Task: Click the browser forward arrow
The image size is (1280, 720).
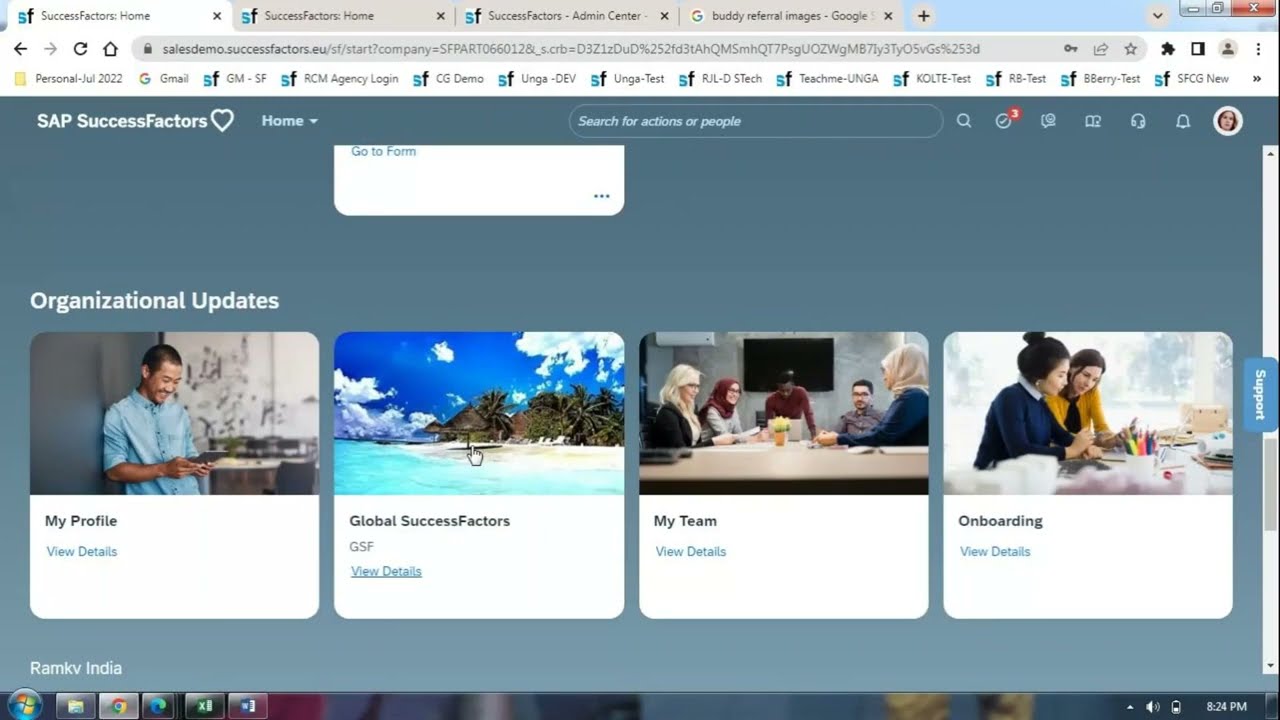Action: click(x=50, y=49)
